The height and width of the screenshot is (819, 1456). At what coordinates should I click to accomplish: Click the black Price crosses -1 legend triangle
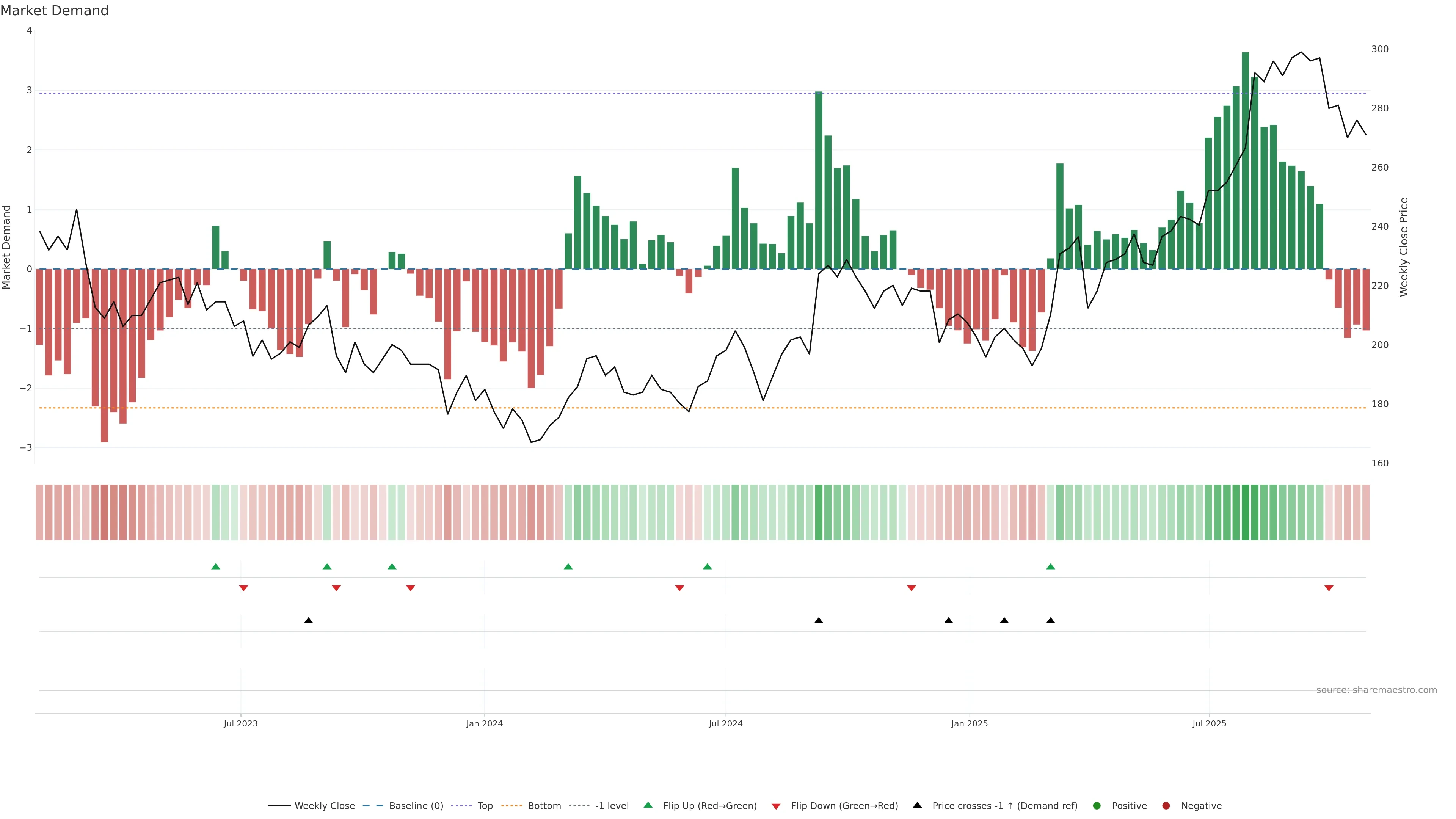tap(917, 805)
